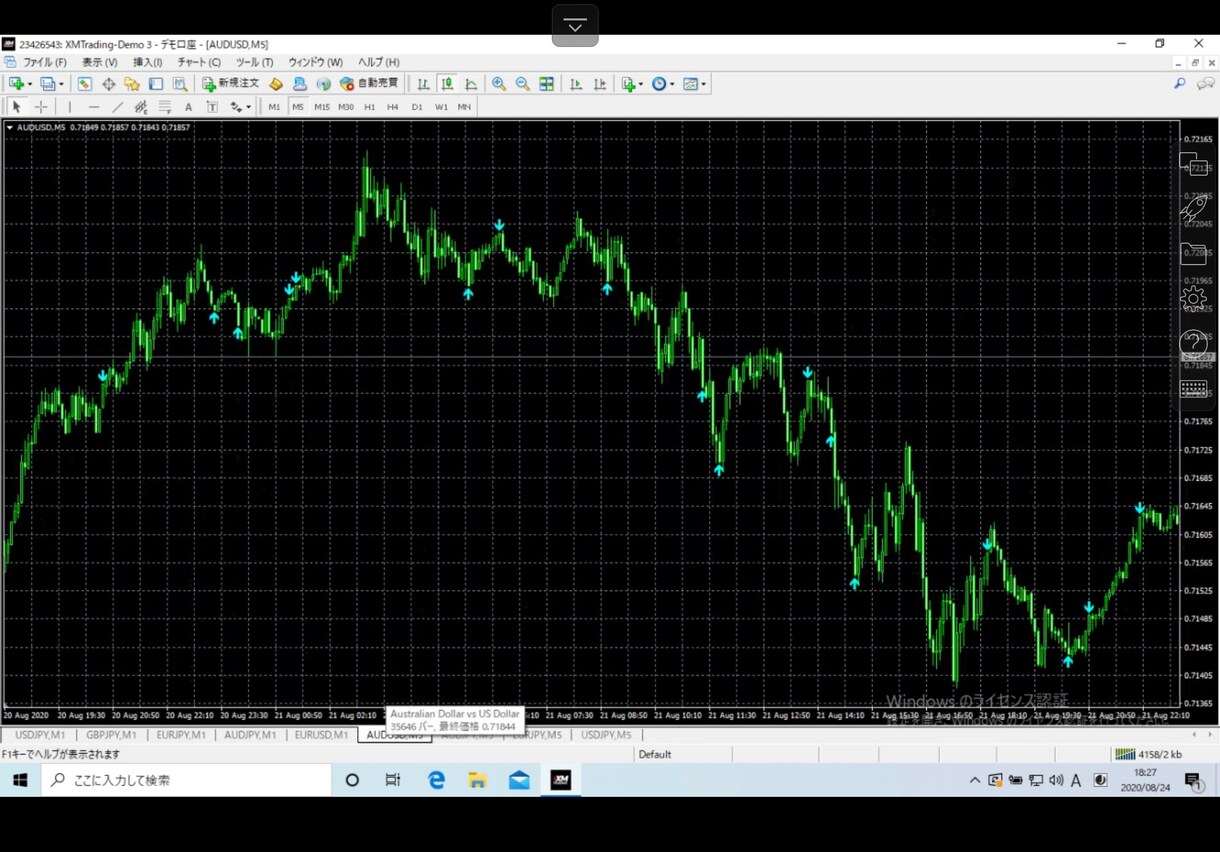The image size is (1220, 852).
Task: Switch to the EURUSD,M1 chart tab
Action: [x=321, y=735]
